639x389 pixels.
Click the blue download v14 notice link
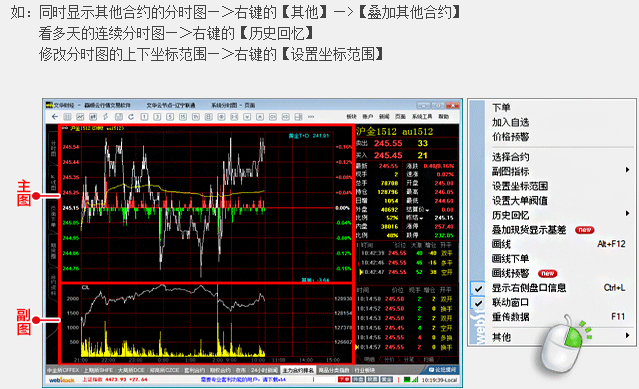coord(244,380)
